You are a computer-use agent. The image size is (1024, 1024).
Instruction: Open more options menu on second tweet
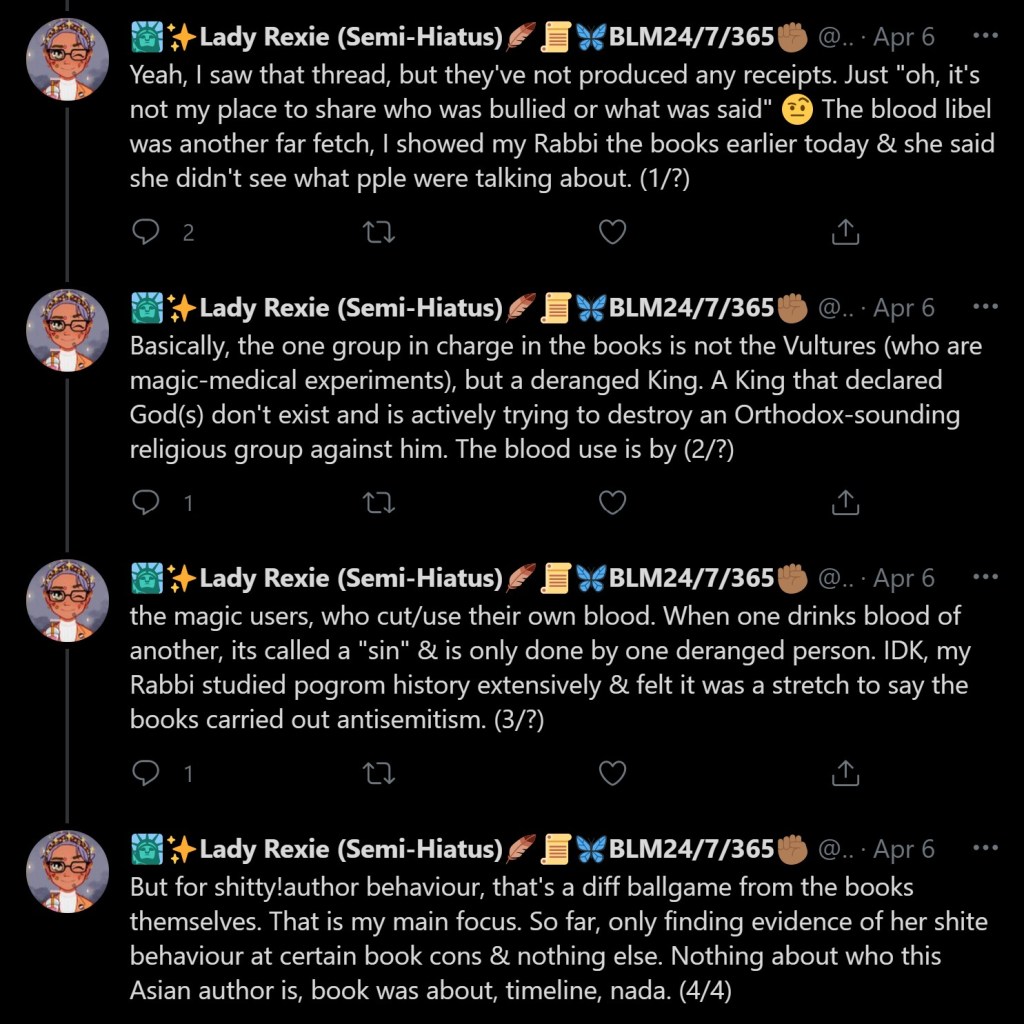[985, 307]
